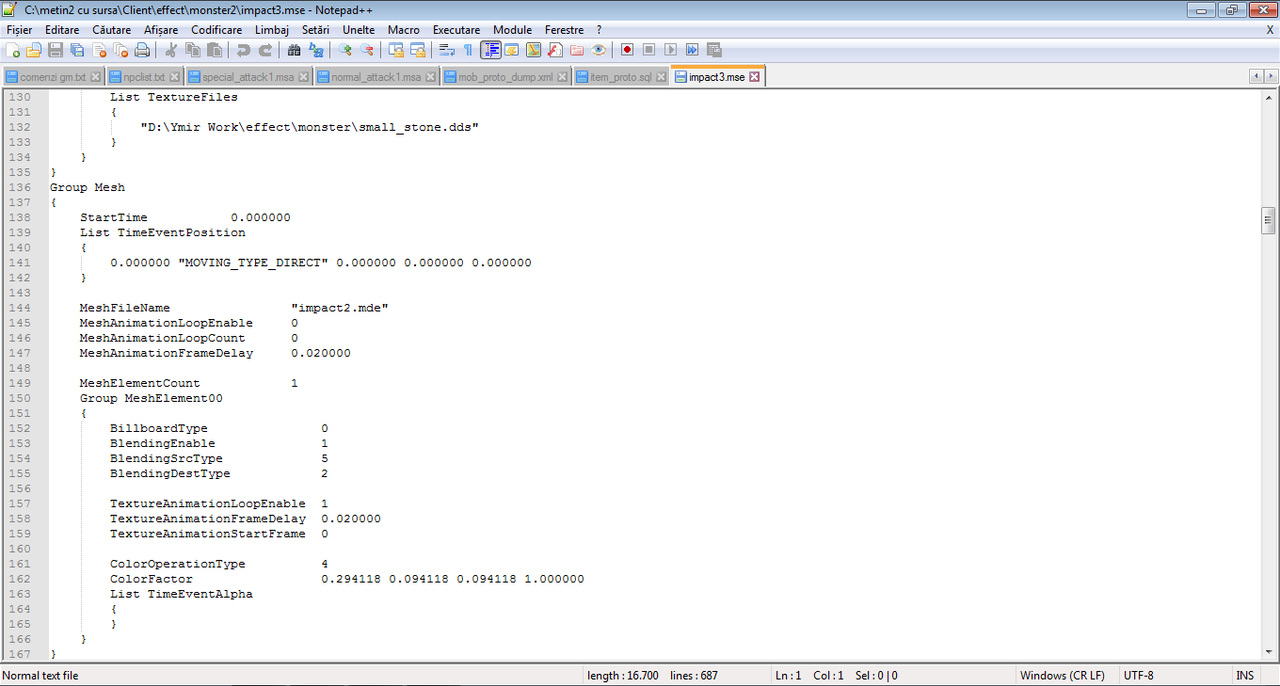Toggle the Indent Guide toolbar button
Screen dimensions: 1280x686
click(x=490, y=50)
